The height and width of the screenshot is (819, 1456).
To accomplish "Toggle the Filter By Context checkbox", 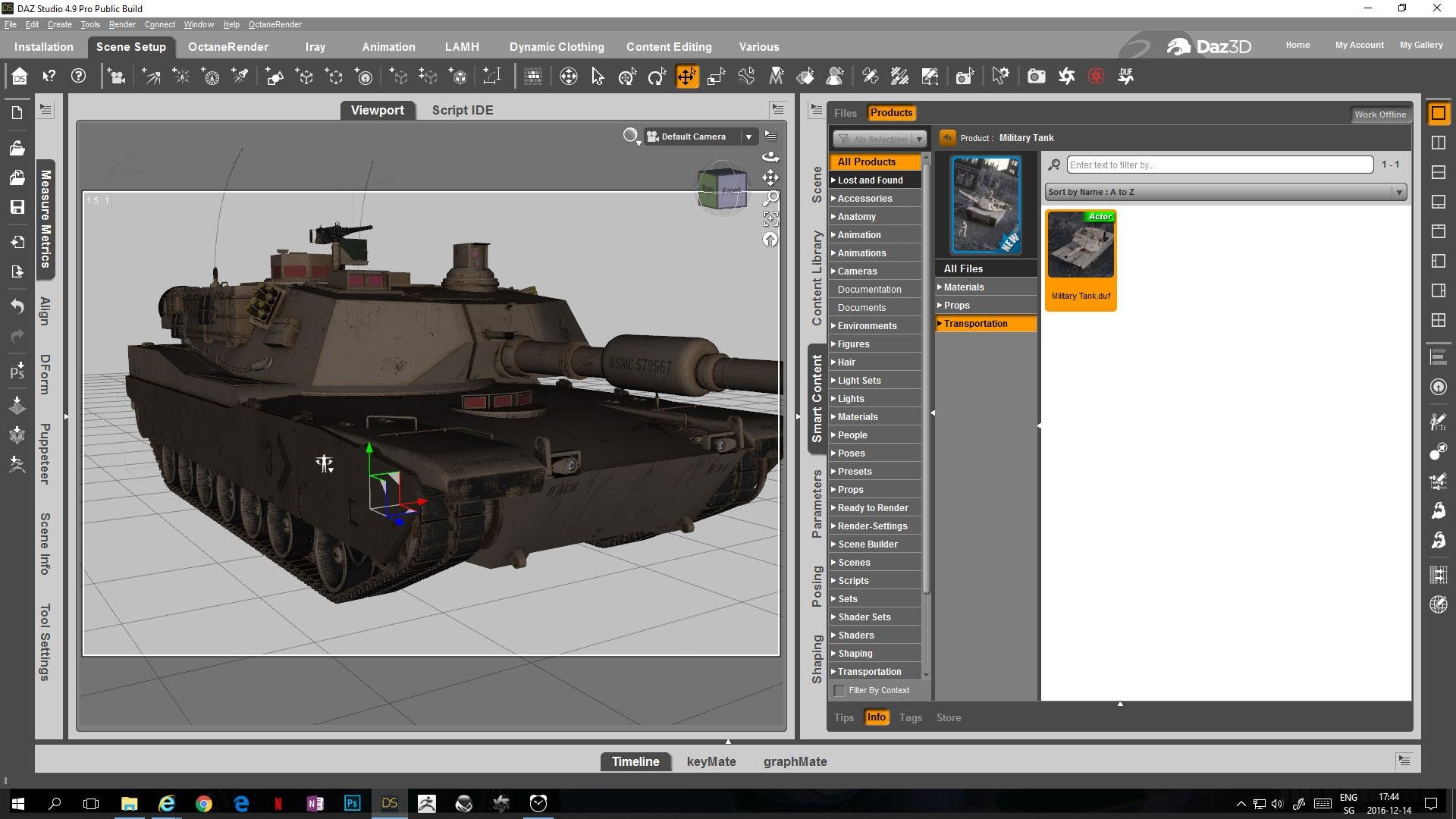I will (839, 690).
